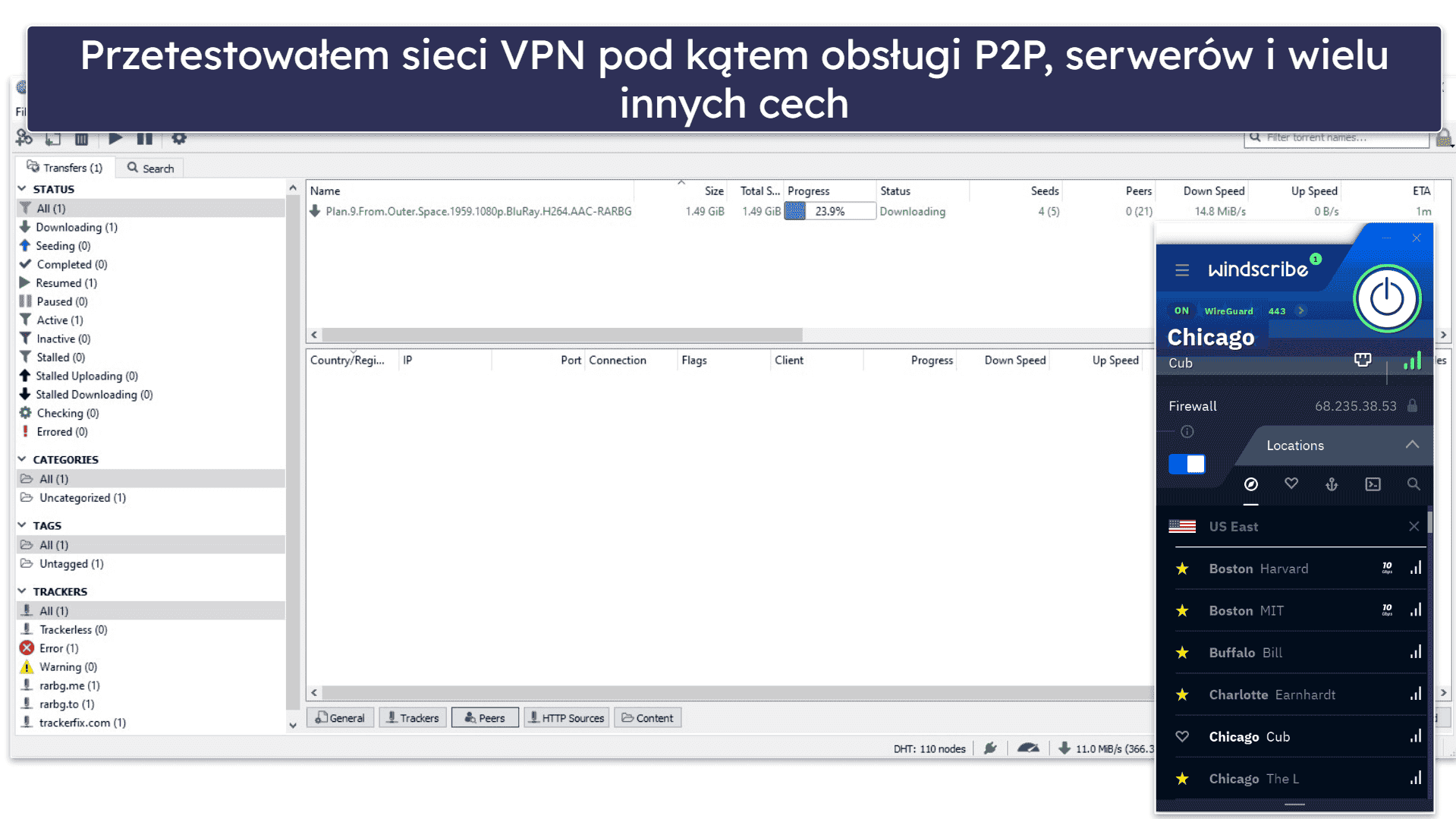Screen dimensions: 1456x819
Task: Click the sidebar scroll down arrow
Action: 293,726
